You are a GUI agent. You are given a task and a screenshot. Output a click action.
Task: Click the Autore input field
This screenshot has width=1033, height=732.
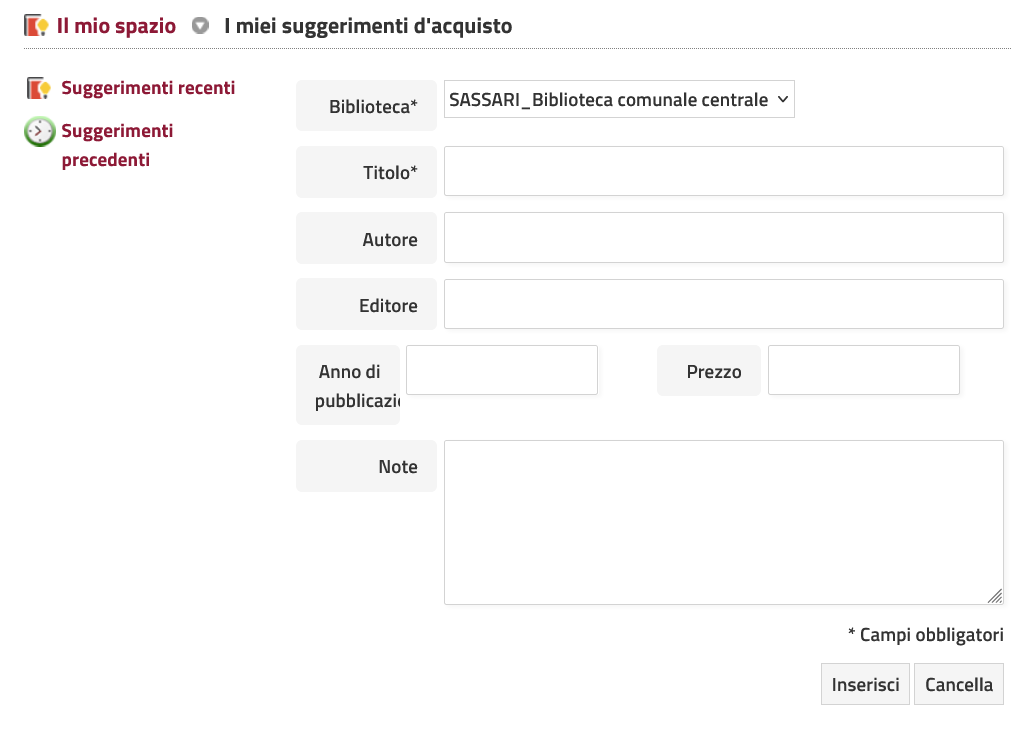(x=723, y=237)
